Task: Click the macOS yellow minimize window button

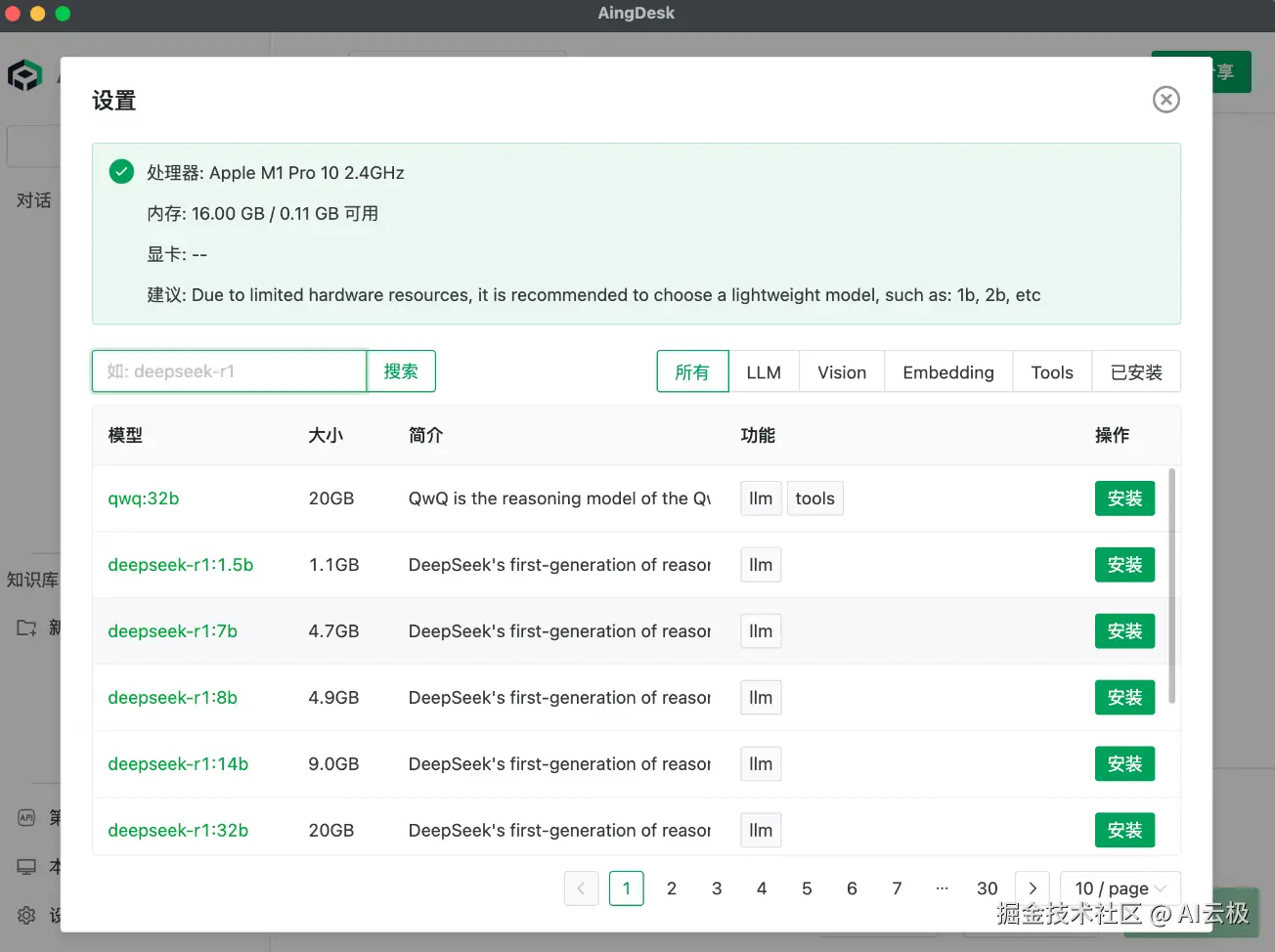Action: 38,14
